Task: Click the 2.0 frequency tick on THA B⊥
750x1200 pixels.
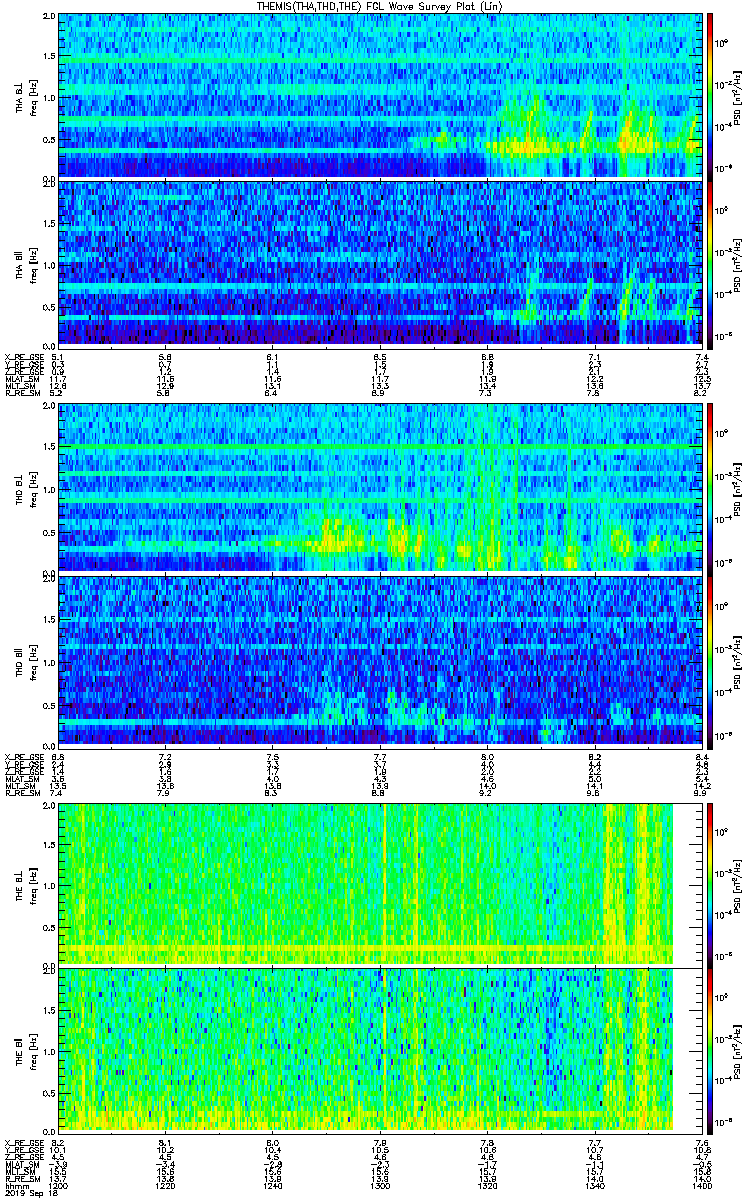Action: pyautogui.click(x=49, y=18)
